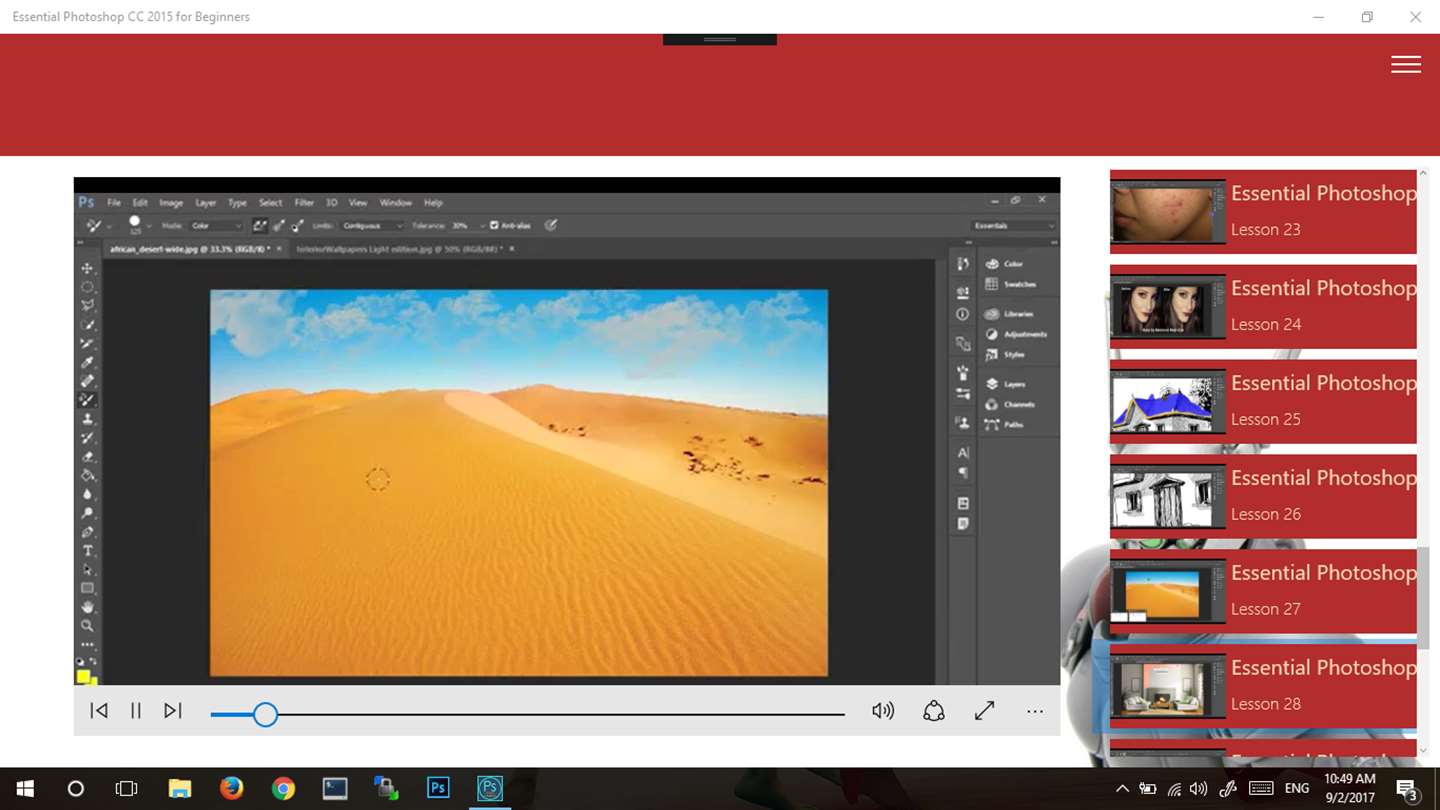The image size is (1440, 810).
Task: Mute the video player volume
Action: 883,711
